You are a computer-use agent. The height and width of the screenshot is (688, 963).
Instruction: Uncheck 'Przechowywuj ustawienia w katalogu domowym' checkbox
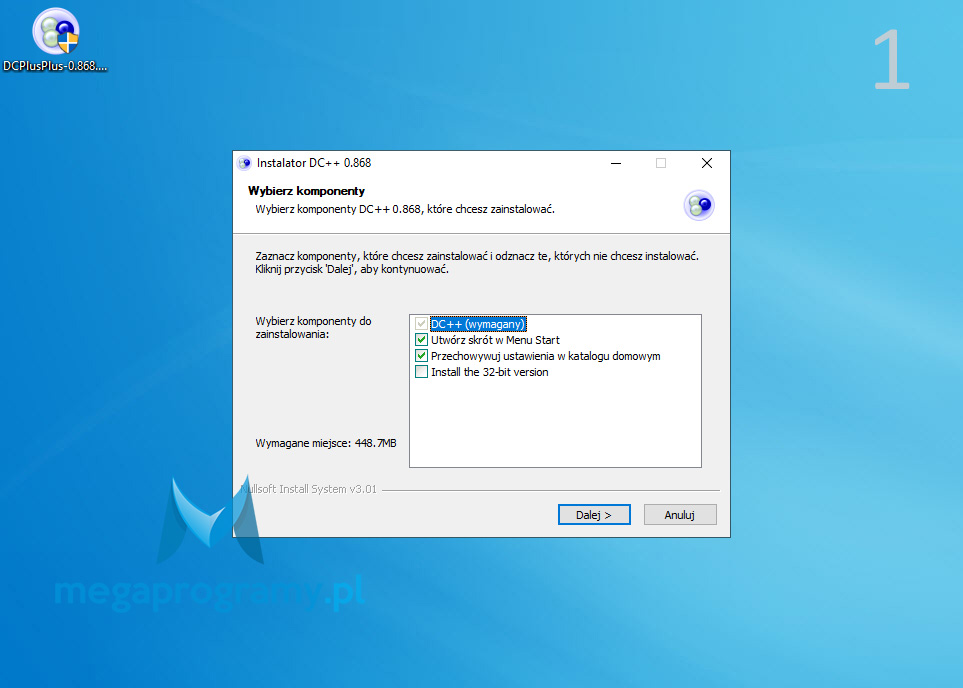[421, 356]
